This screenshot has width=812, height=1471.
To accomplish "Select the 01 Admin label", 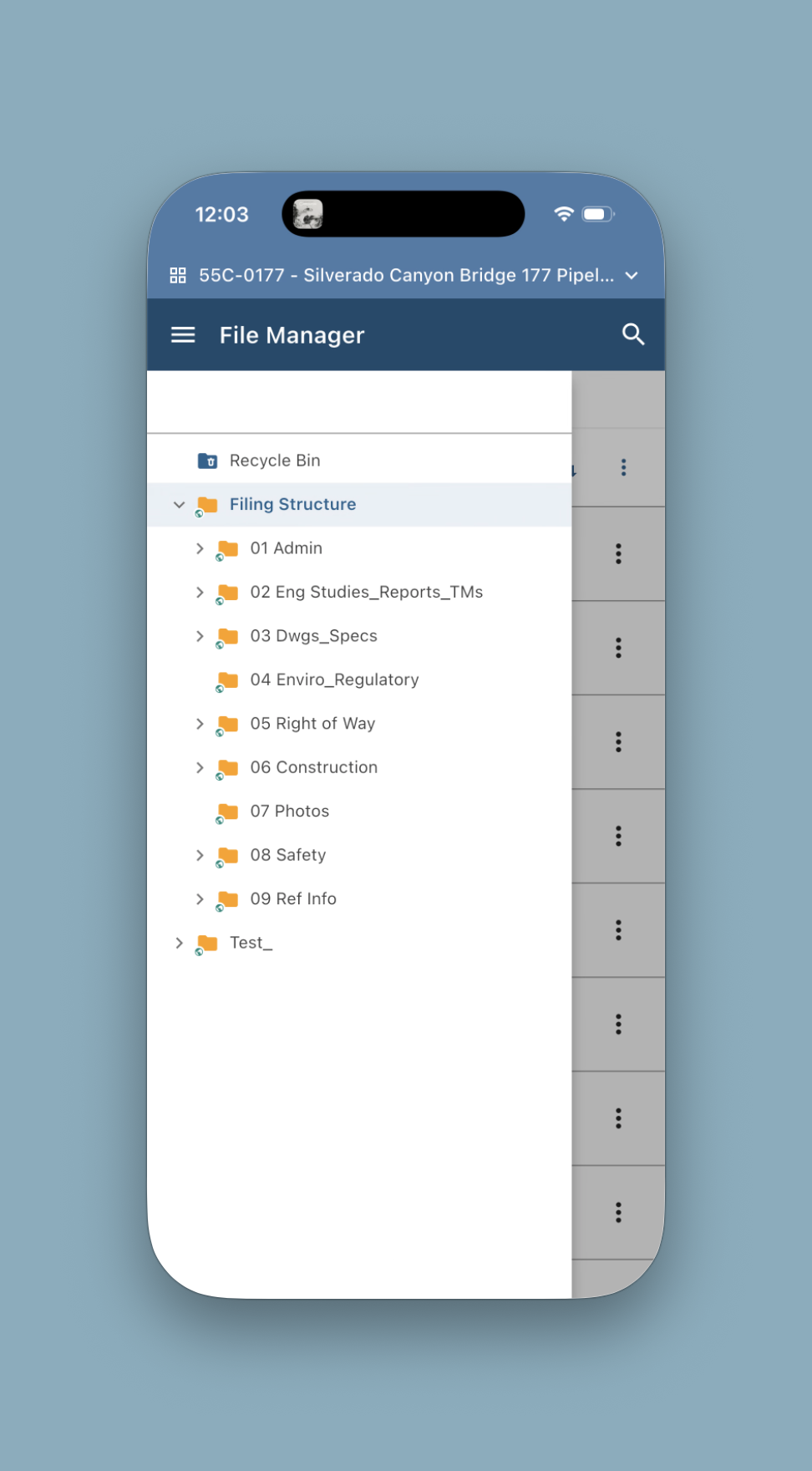I will coord(287,548).
